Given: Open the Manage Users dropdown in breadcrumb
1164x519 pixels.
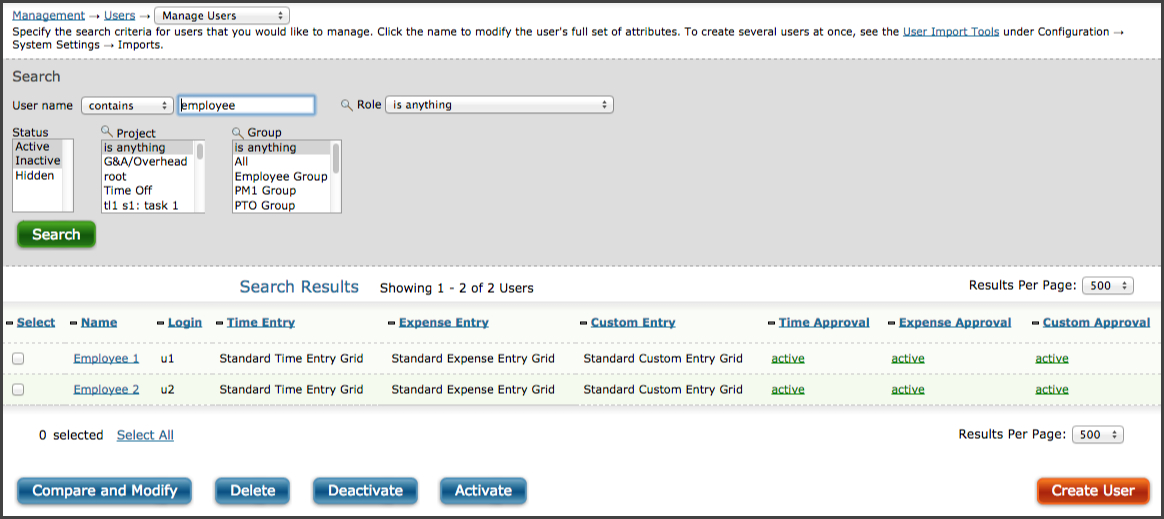Looking at the screenshot, I should (222, 16).
